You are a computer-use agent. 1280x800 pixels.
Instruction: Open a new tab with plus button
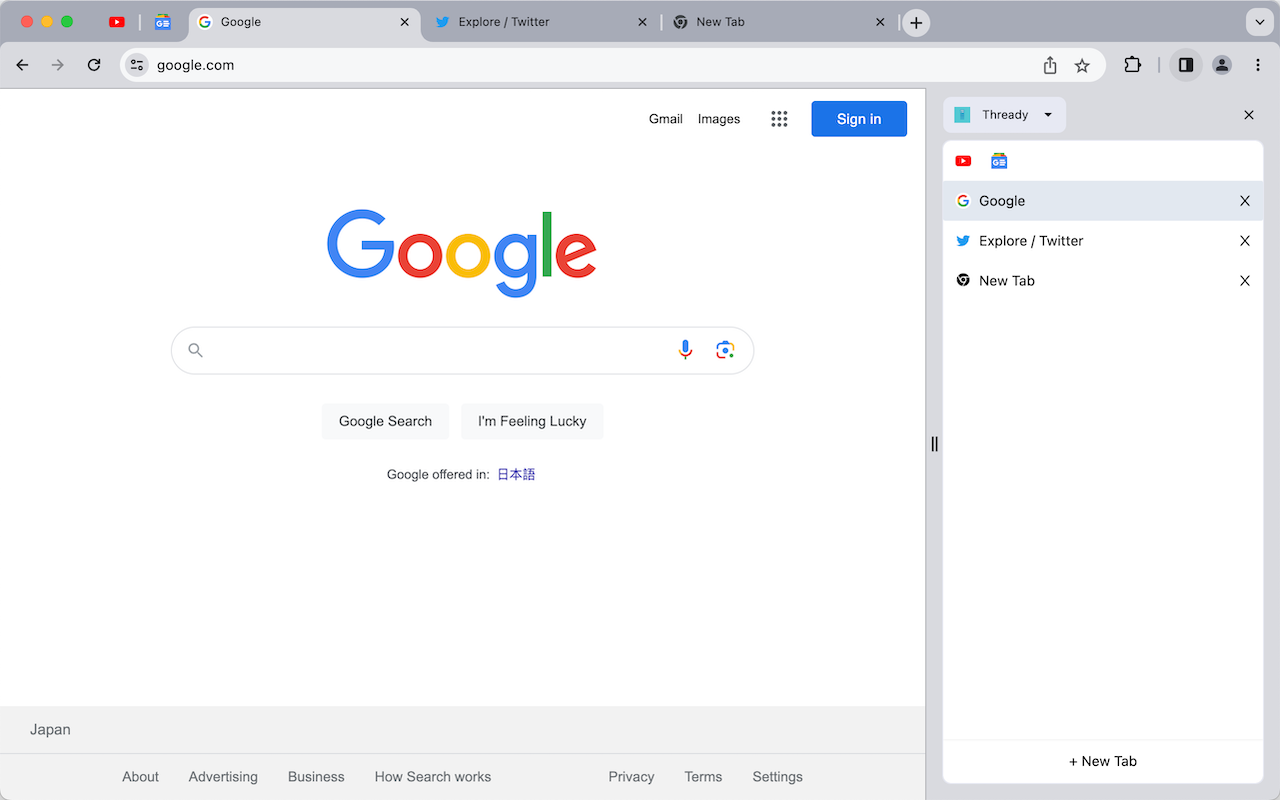916,22
